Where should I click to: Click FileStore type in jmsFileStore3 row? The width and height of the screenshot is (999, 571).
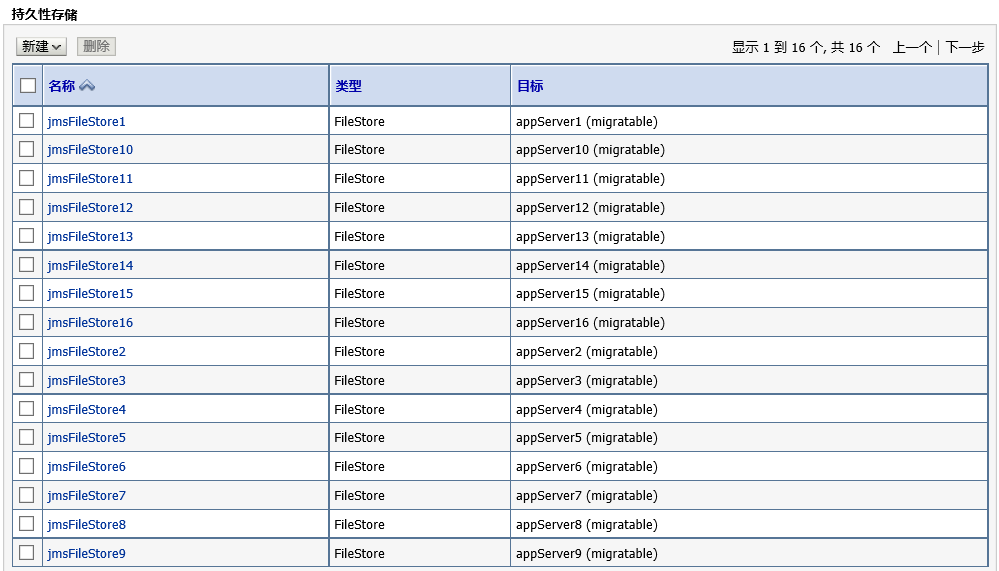(x=359, y=381)
